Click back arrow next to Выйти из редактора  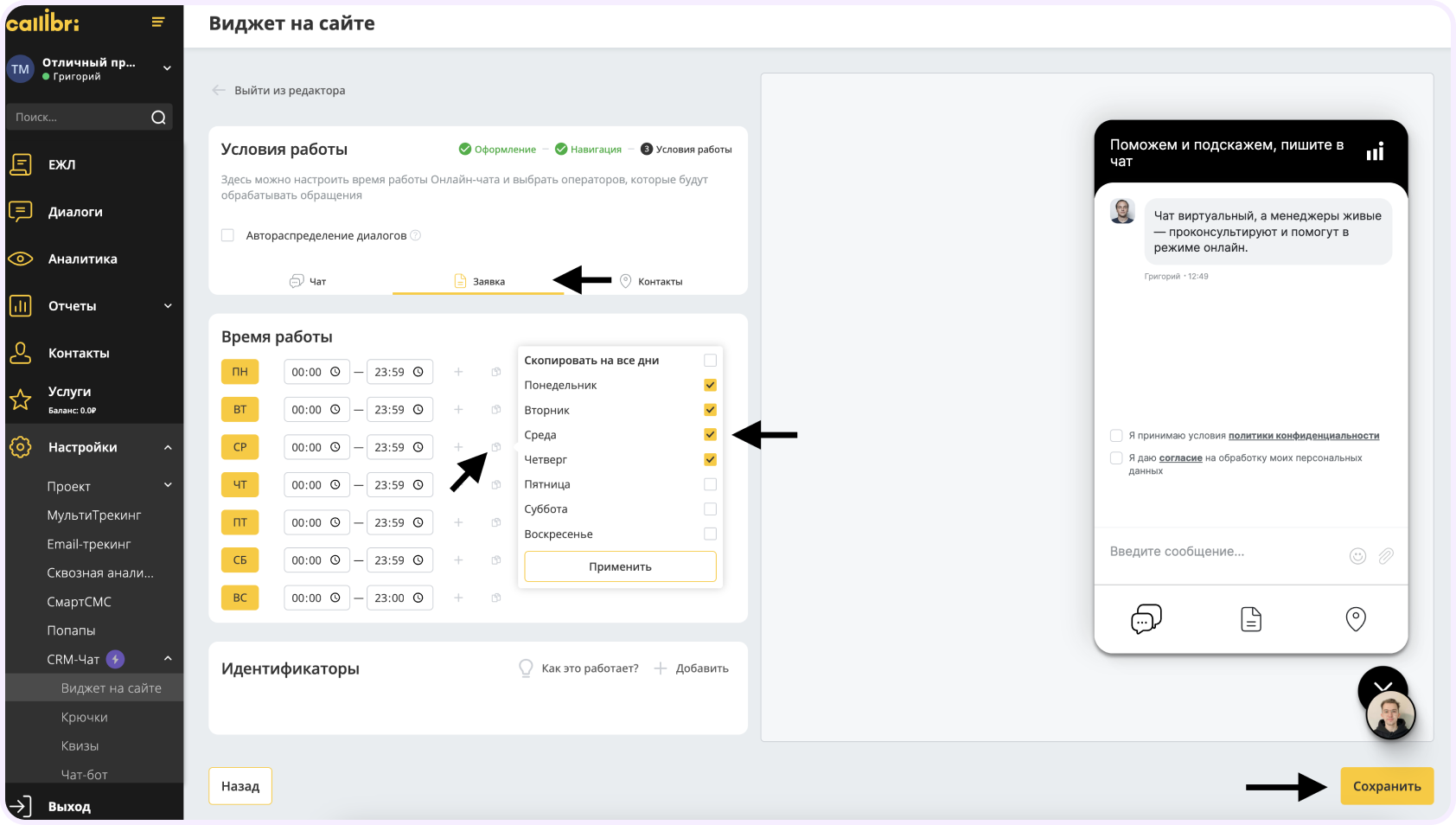[x=219, y=90]
